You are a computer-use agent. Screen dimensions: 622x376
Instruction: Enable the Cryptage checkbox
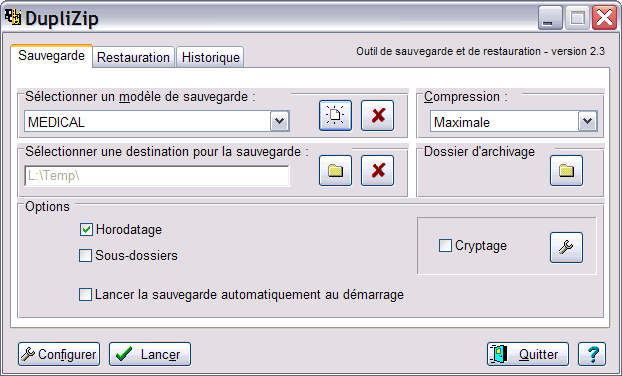point(445,246)
